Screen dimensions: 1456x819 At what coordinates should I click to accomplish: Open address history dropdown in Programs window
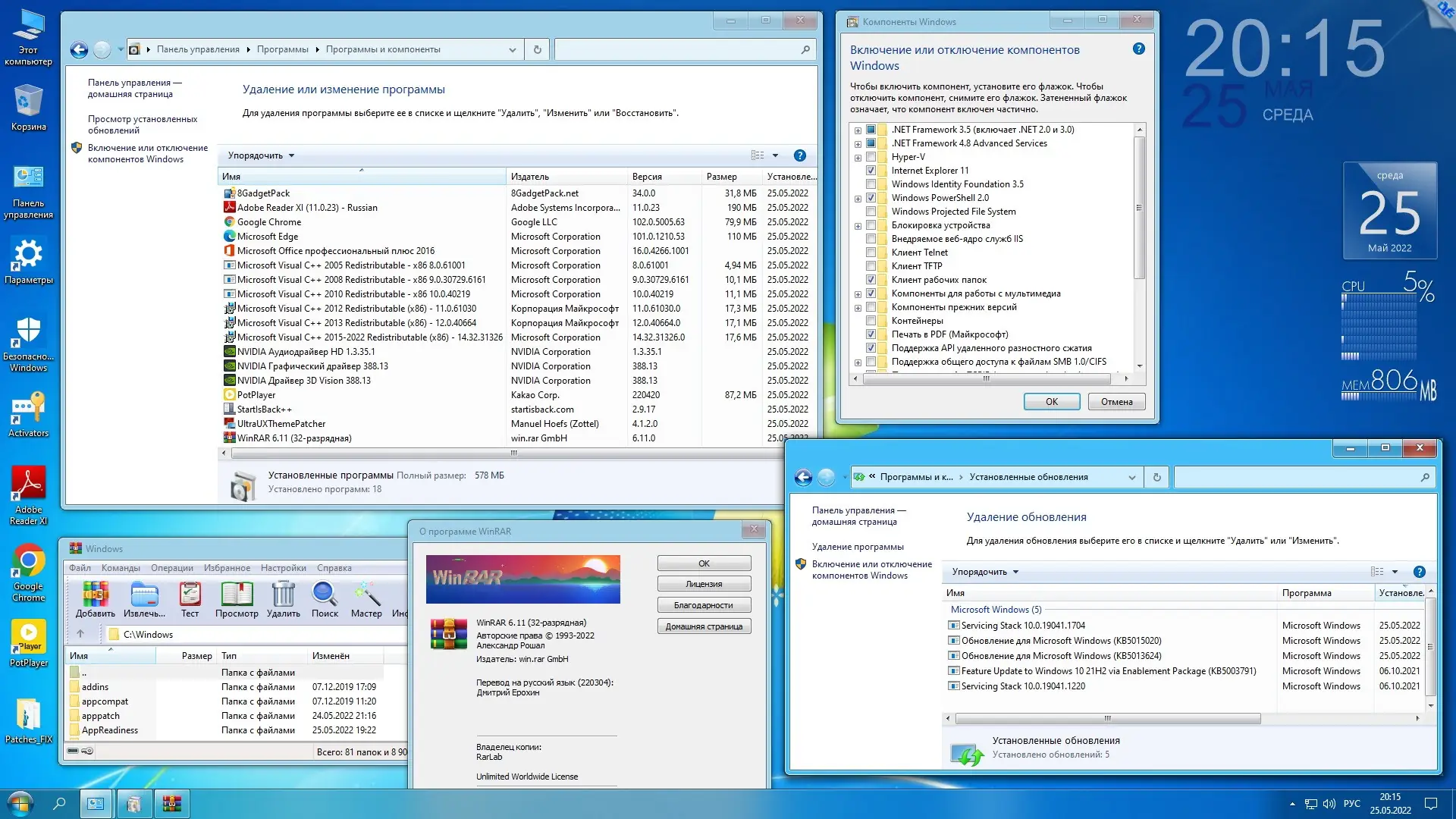513,50
